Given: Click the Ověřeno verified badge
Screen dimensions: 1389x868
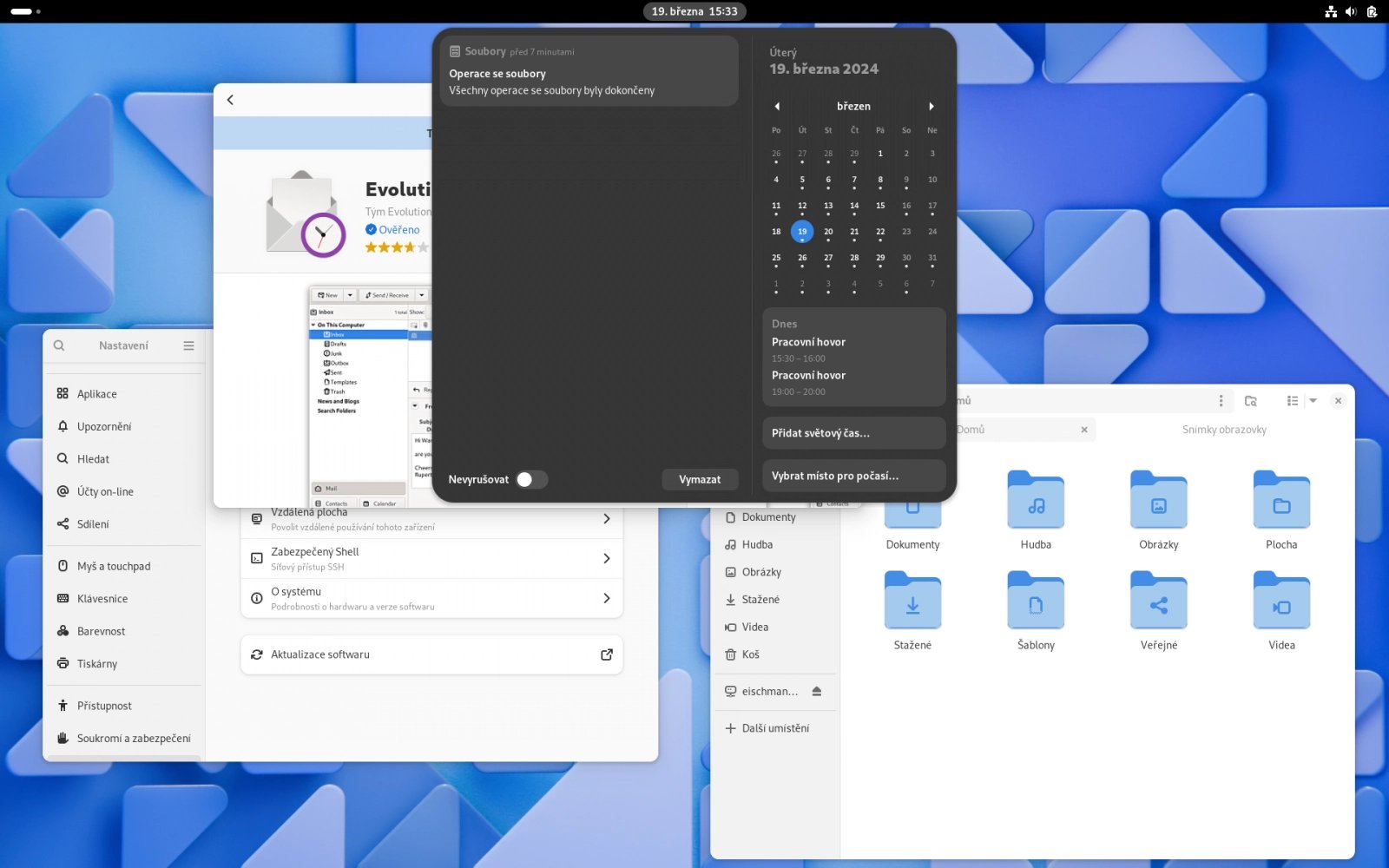Looking at the screenshot, I should pos(392,229).
